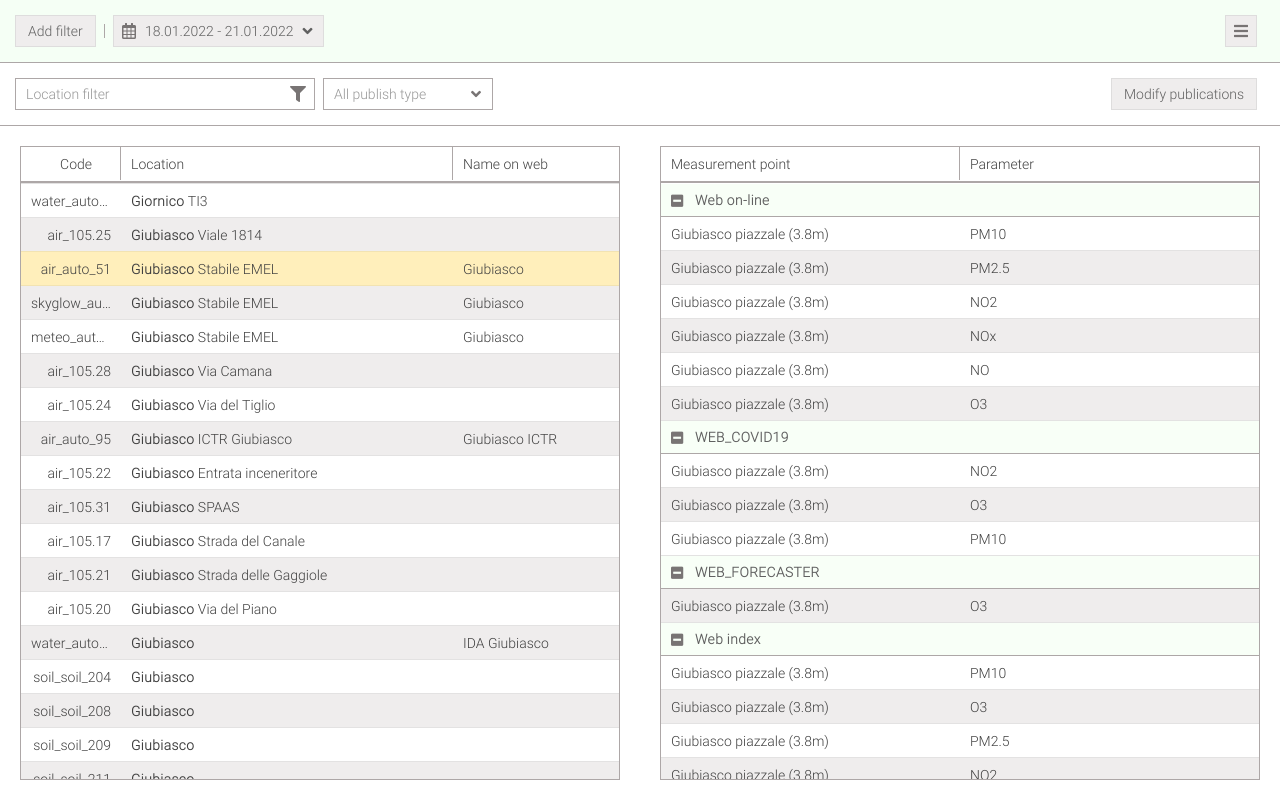Image resolution: width=1280 pixels, height=800 pixels.
Task: Select the air_auto_51 code cell
Action: point(71,269)
